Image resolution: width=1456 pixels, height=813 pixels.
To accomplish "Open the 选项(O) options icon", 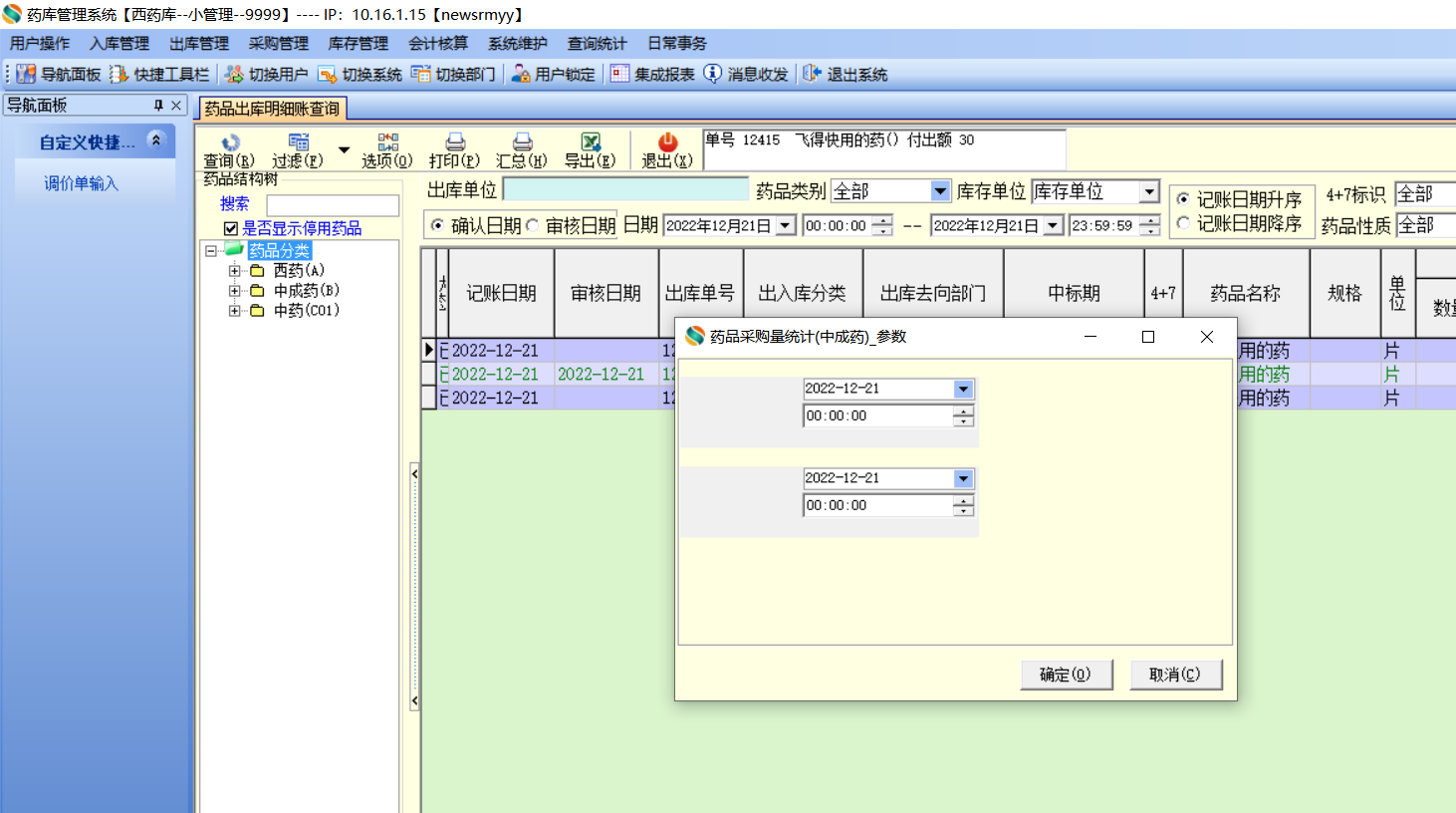I will point(387,150).
